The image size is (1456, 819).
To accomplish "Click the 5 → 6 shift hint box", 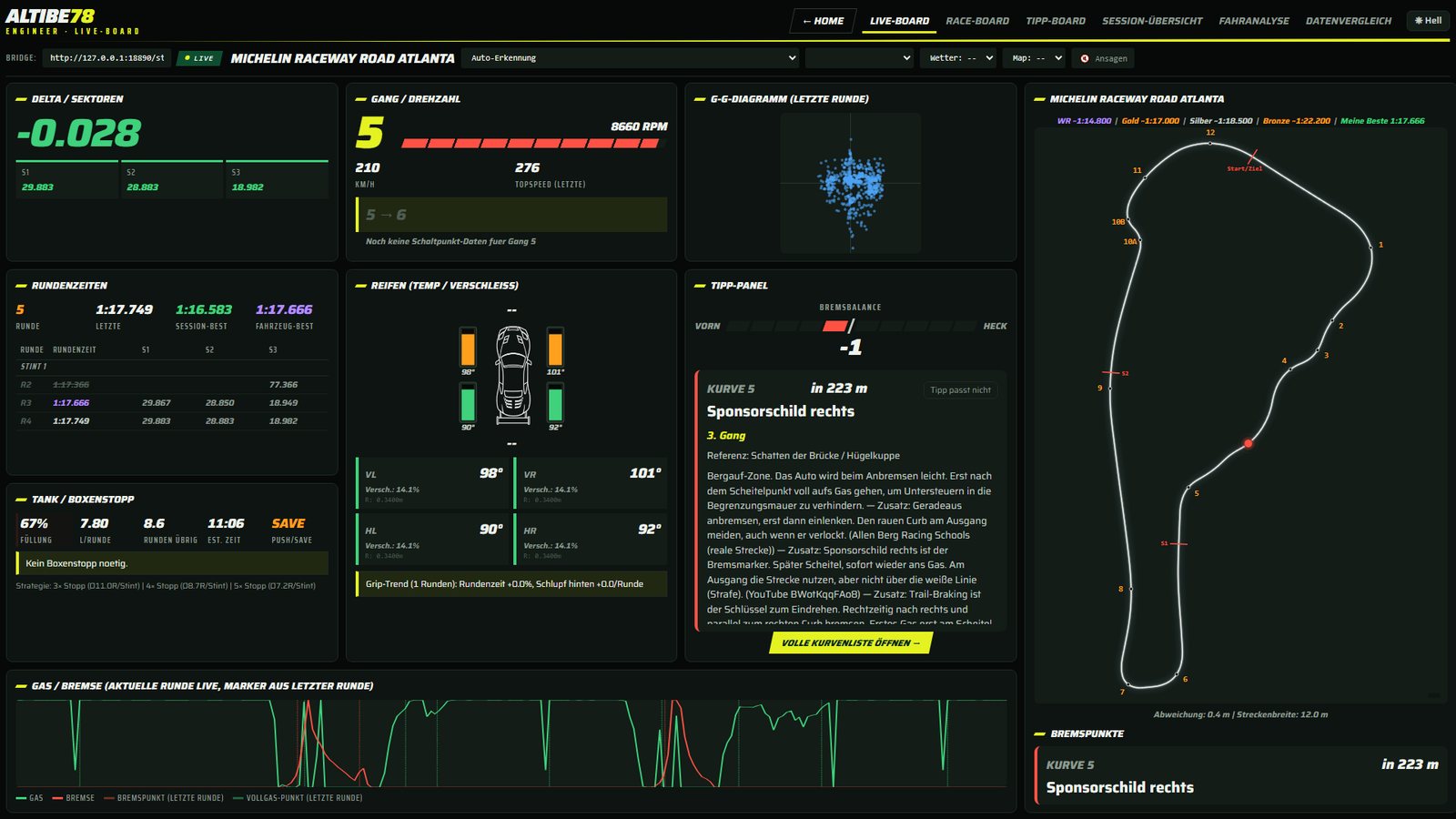I will tap(511, 215).
